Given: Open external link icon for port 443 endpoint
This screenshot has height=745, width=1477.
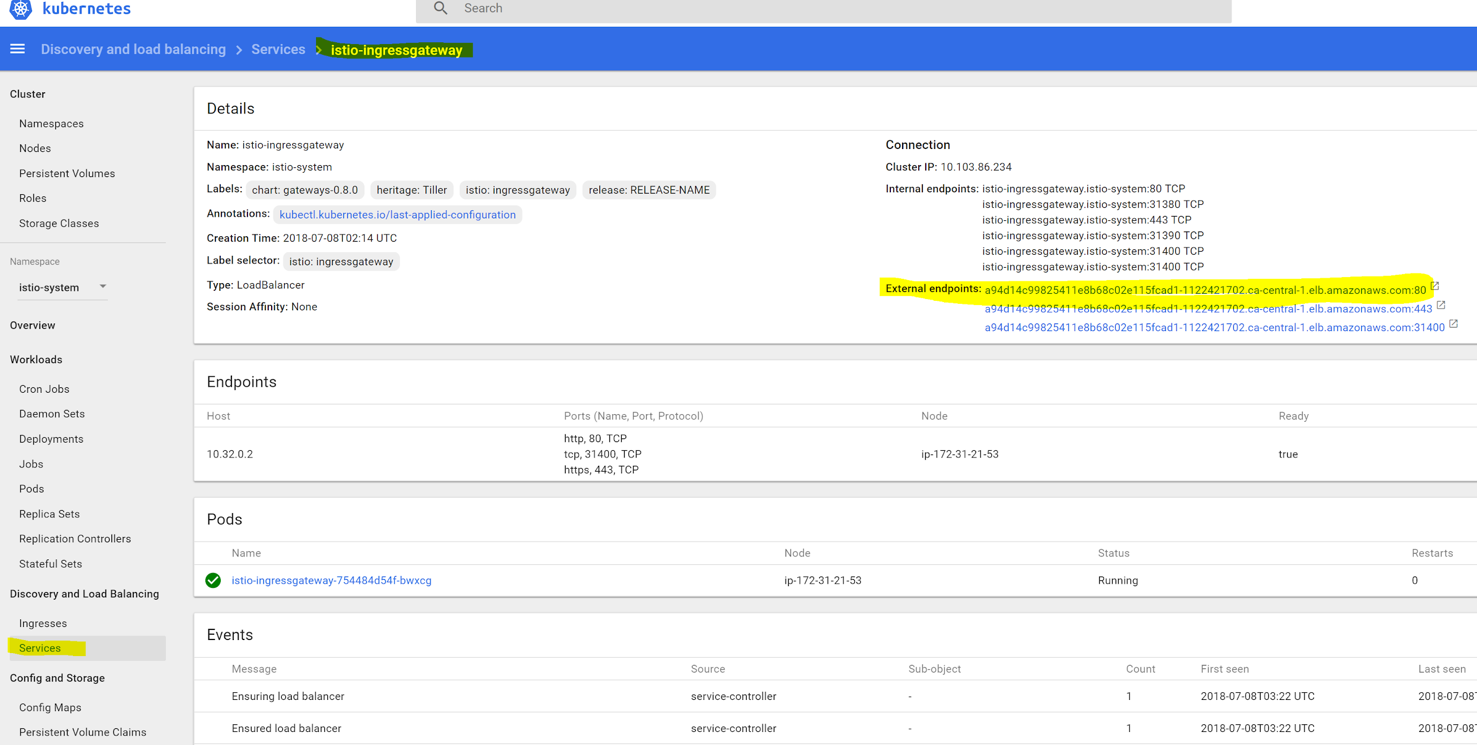Looking at the screenshot, I should point(1441,305).
